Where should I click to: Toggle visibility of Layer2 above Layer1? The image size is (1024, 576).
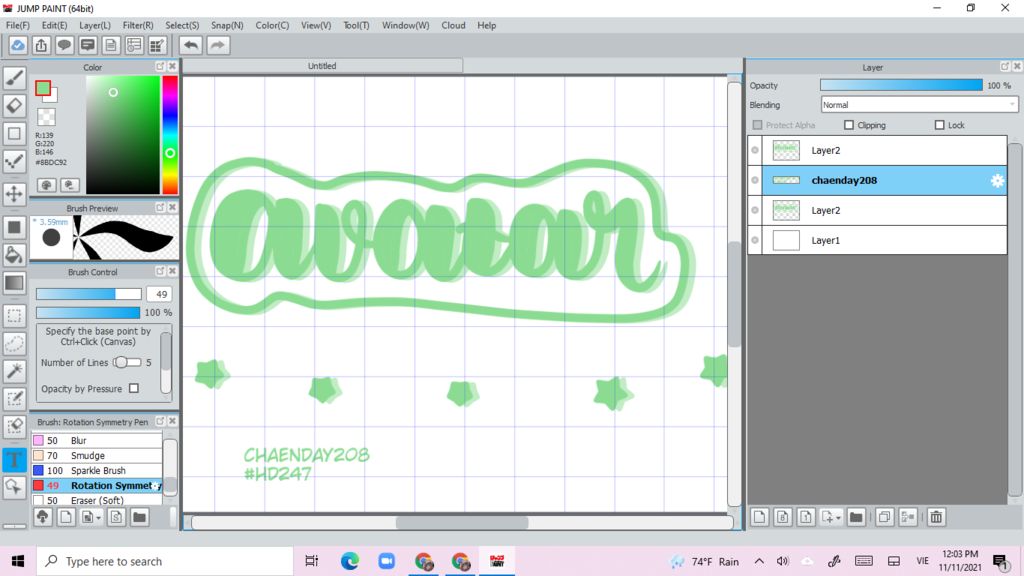(x=755, y=210)
